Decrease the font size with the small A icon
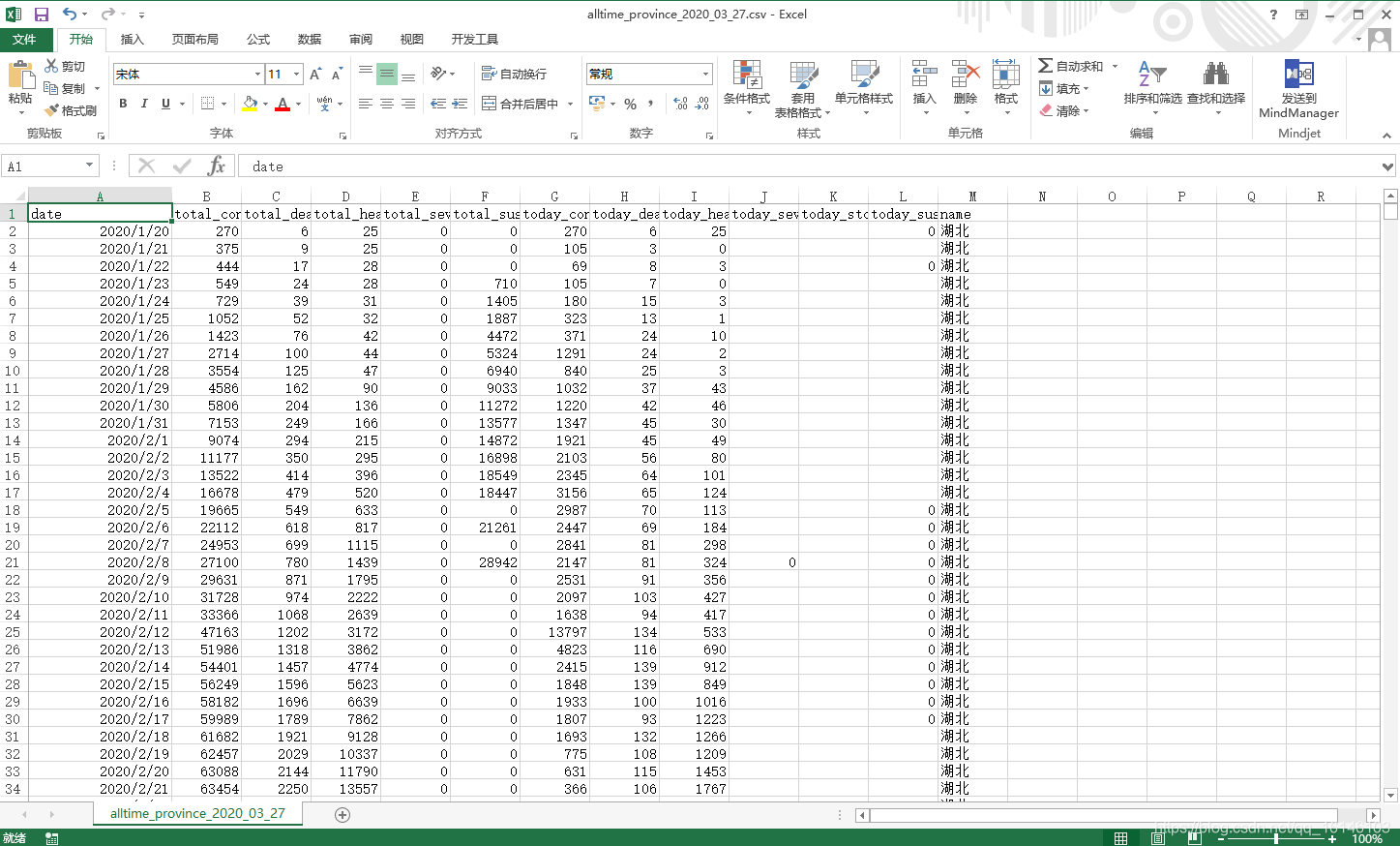1400x846 pixels. tap(337, 75)
